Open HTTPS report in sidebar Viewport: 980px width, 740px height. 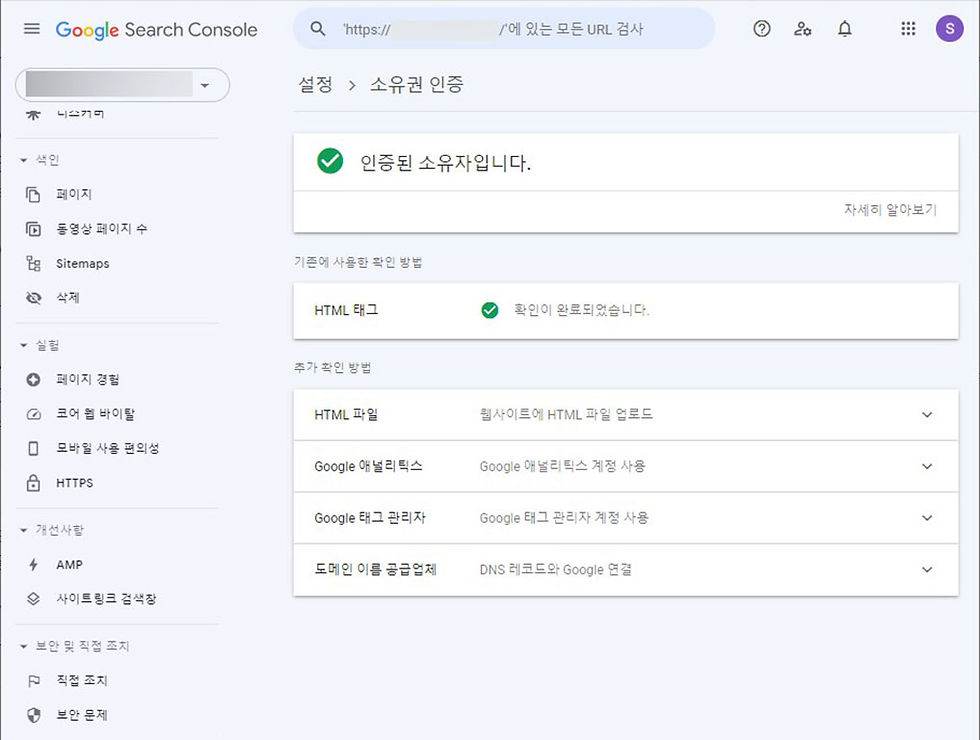pyautogui.click(x=74, y=482)
